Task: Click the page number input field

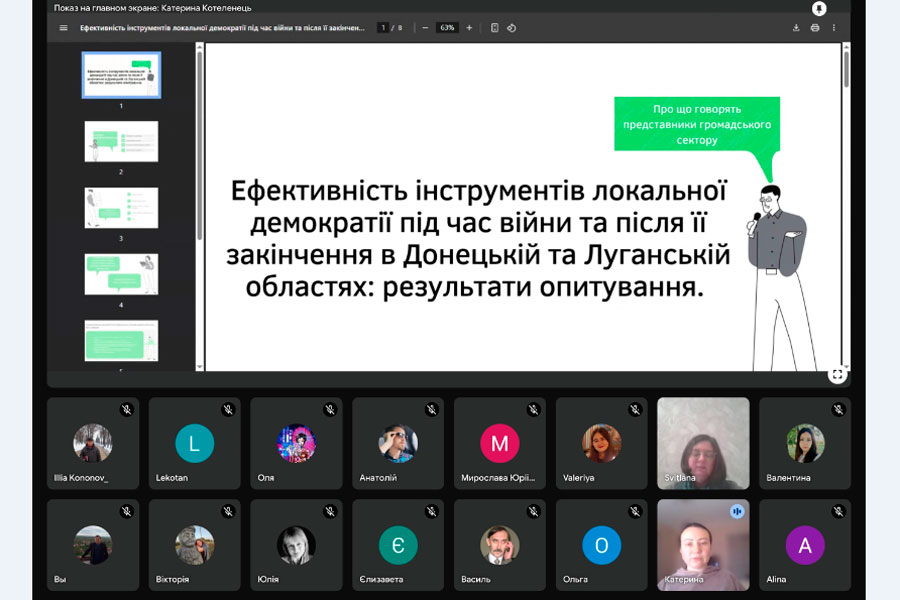Action: [382, 28]
